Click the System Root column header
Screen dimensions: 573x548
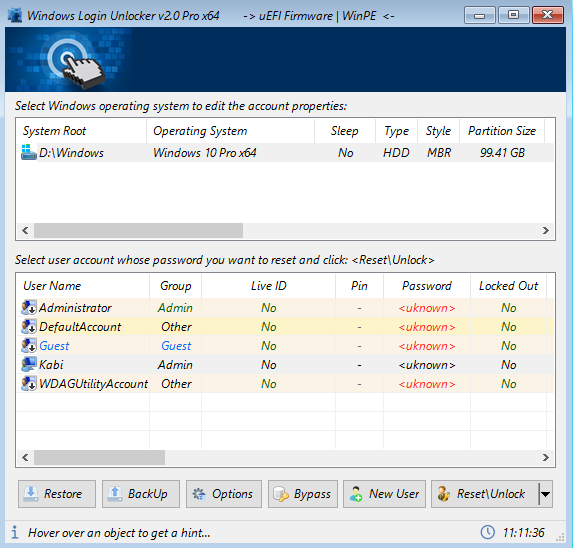(x=81, y=131)
